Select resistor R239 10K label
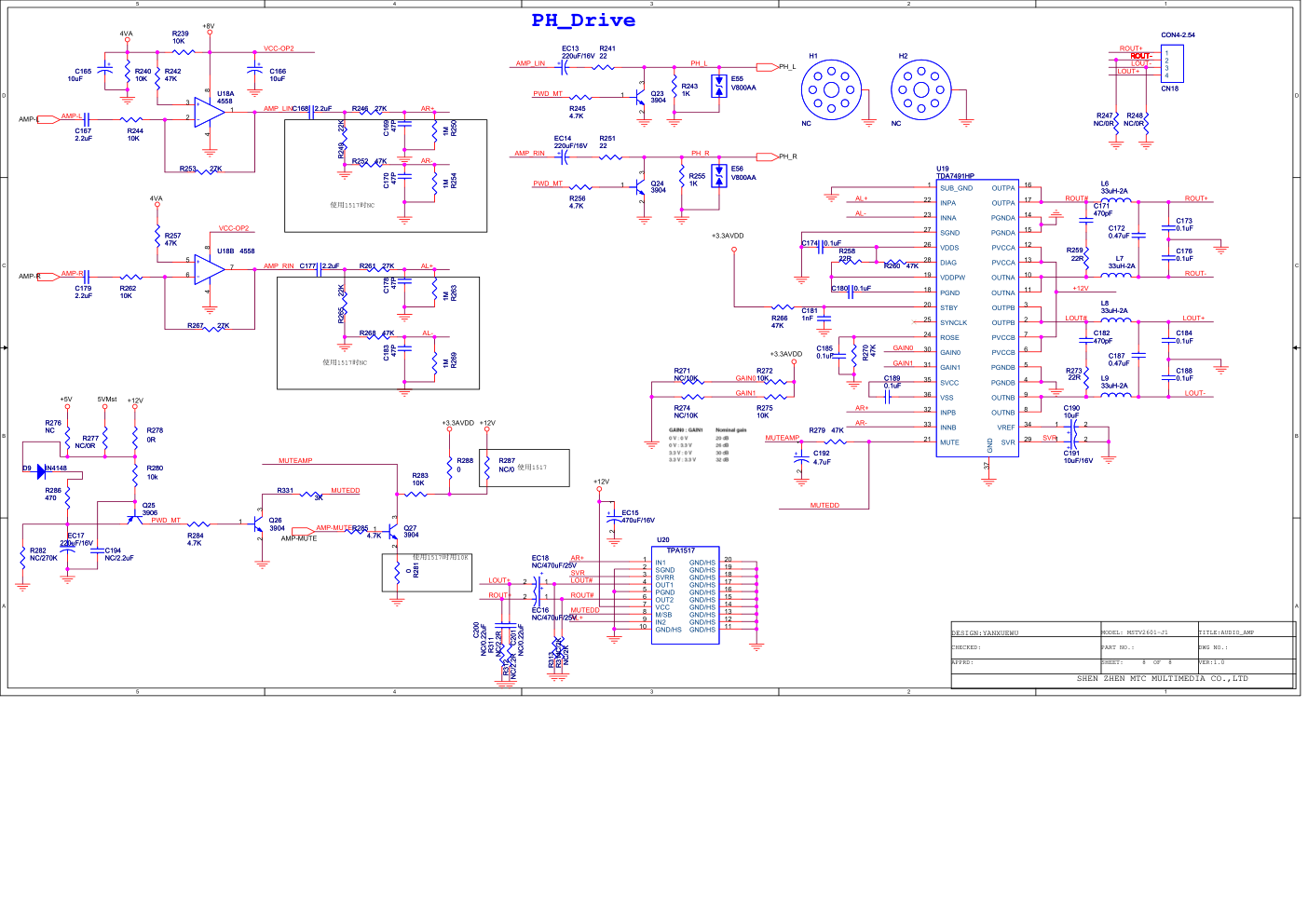 tap(180, 37)
